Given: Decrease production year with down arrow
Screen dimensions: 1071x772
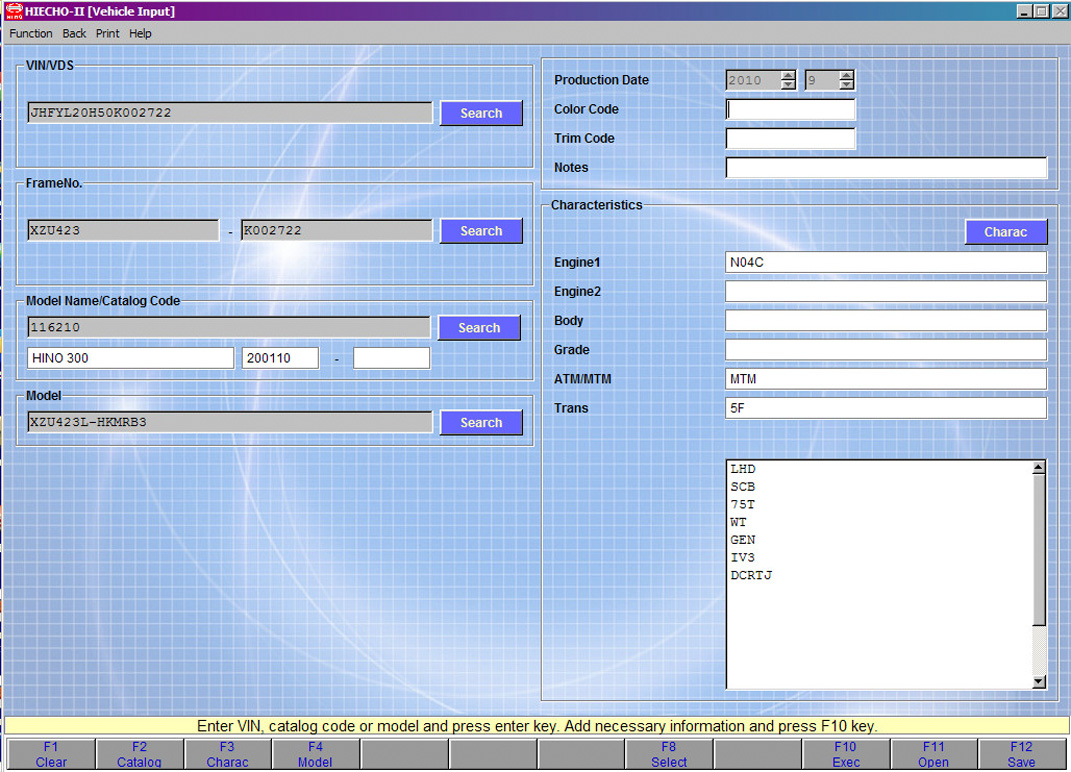Looking at the screenshot, I should [x=788, y=86].
